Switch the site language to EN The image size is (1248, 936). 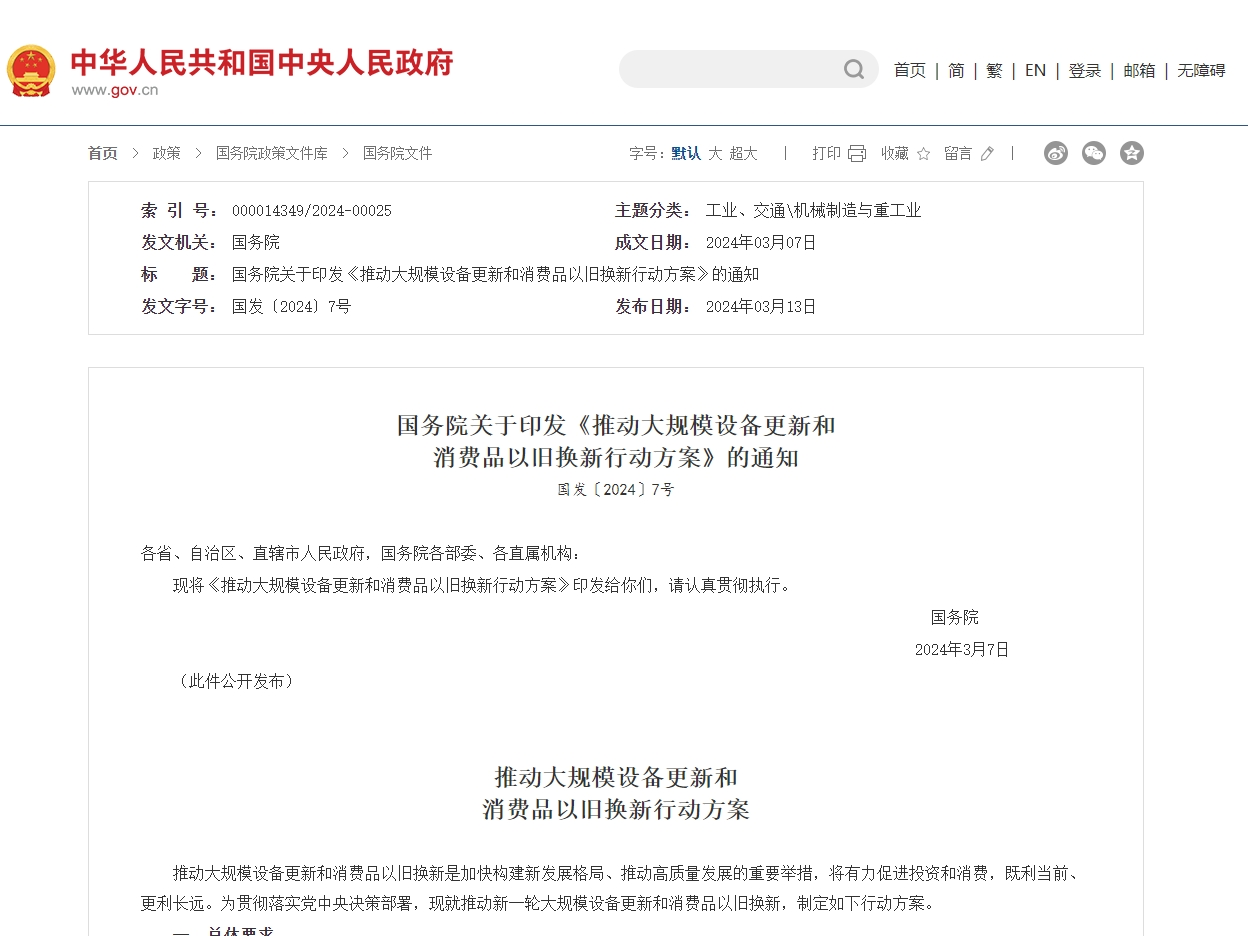point(1035,70)
